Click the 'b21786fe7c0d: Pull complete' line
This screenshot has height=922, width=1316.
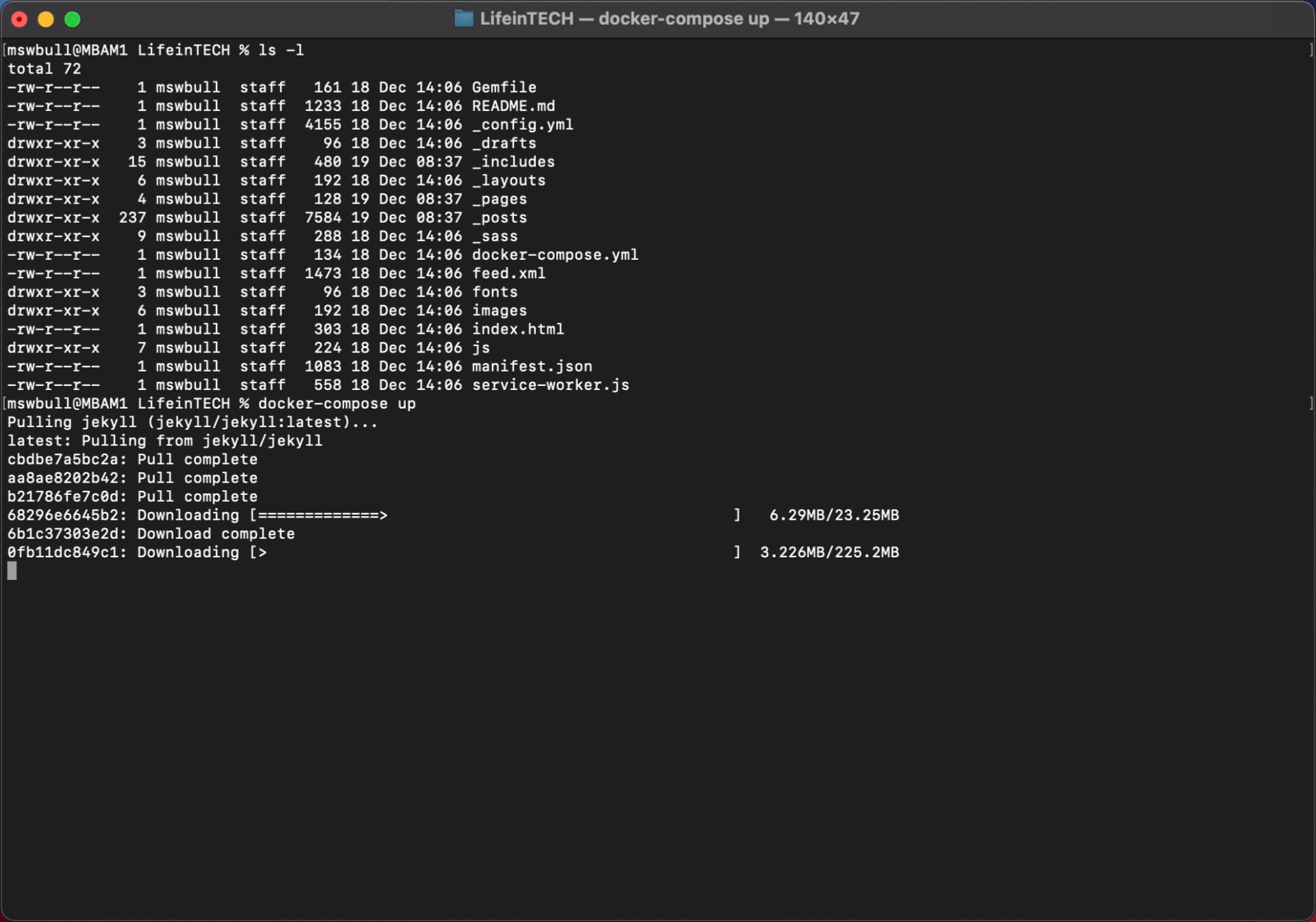pos(132,496)
